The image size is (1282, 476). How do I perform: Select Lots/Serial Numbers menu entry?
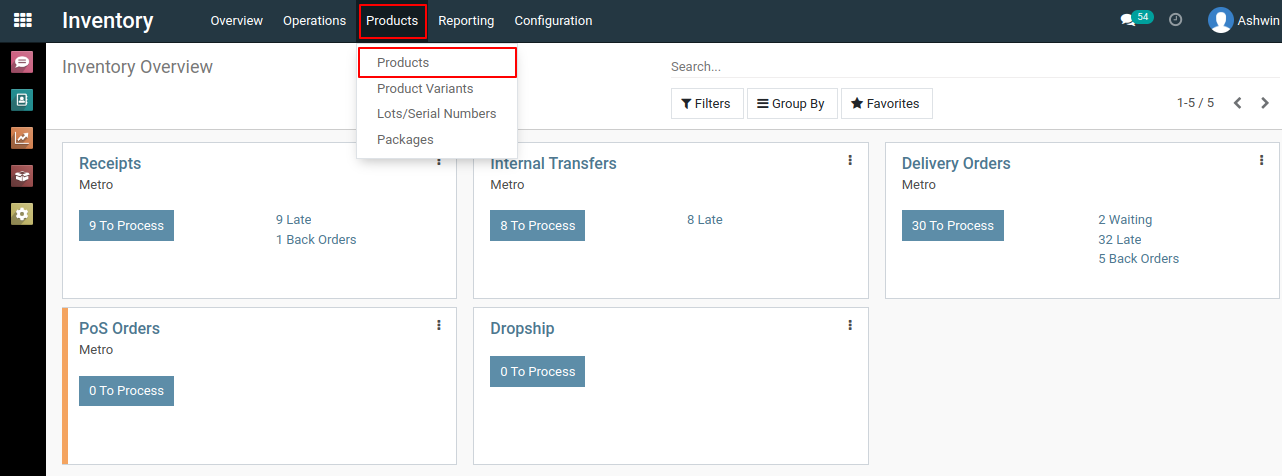point(437,114)
